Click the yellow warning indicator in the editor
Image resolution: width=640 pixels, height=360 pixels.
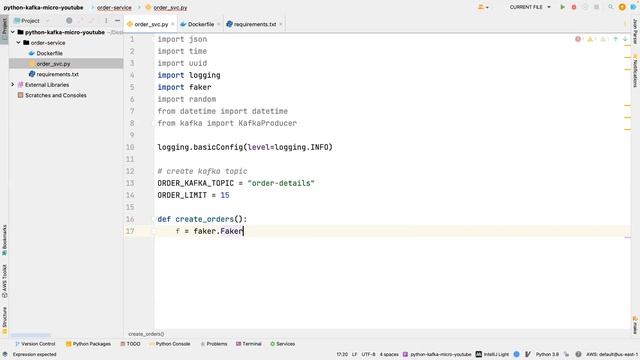(591, 39)
